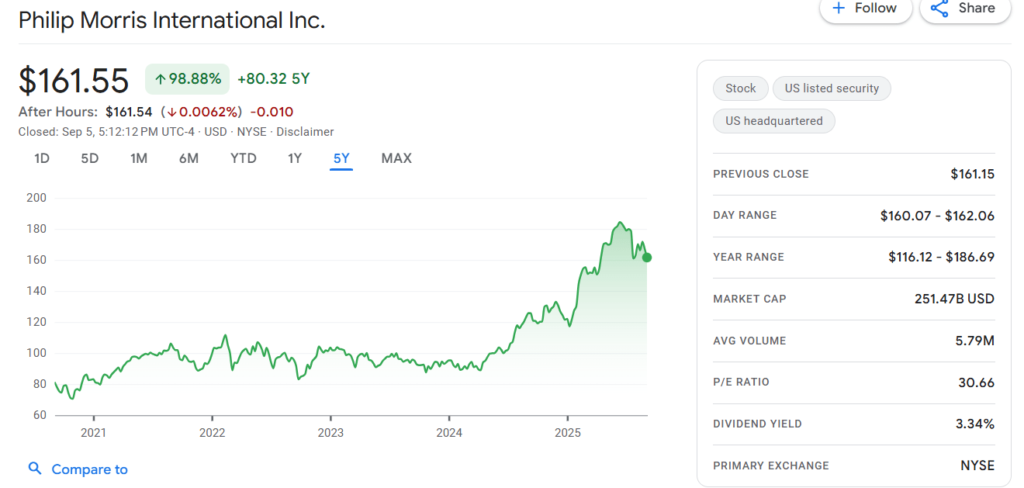The image size is (1024, 488).
Task: Click the 30.66 P/E value
Action: [x=976, y=382]
